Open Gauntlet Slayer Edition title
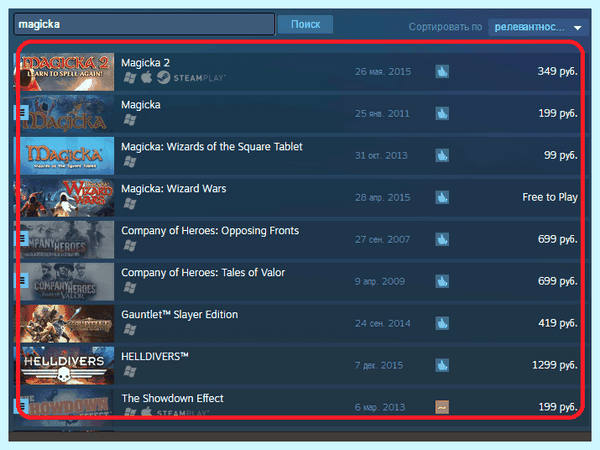This screenshot has height=450, width=600. click(x=179, y=315)
